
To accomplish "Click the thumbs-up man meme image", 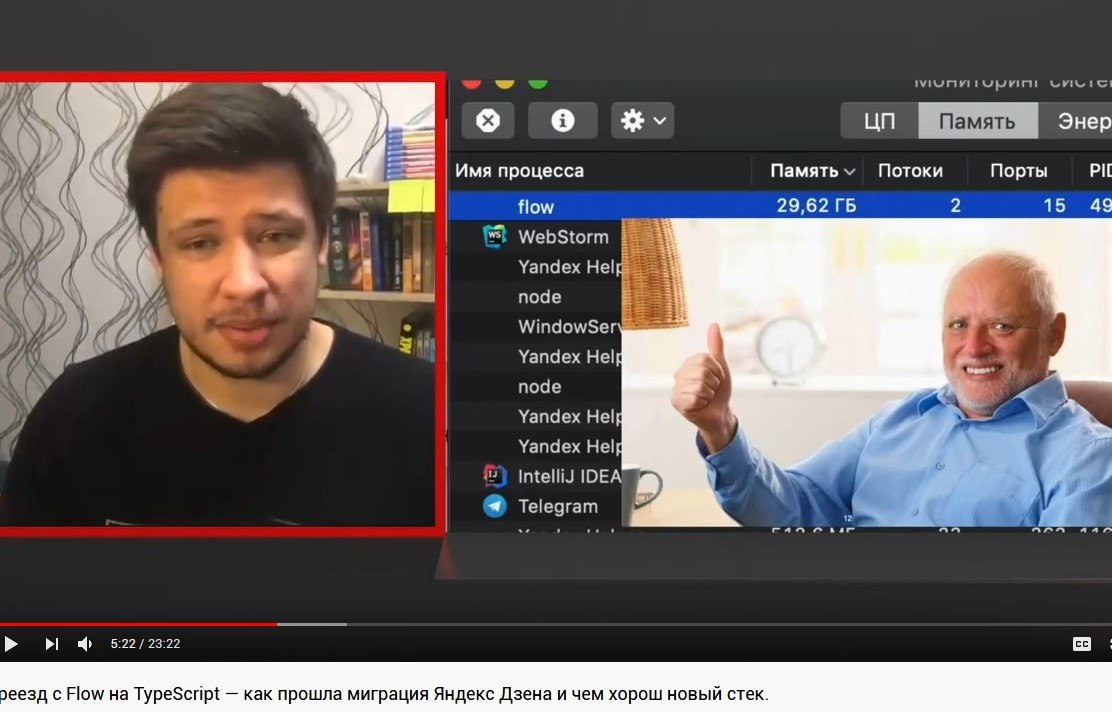I will click(867, 372).
